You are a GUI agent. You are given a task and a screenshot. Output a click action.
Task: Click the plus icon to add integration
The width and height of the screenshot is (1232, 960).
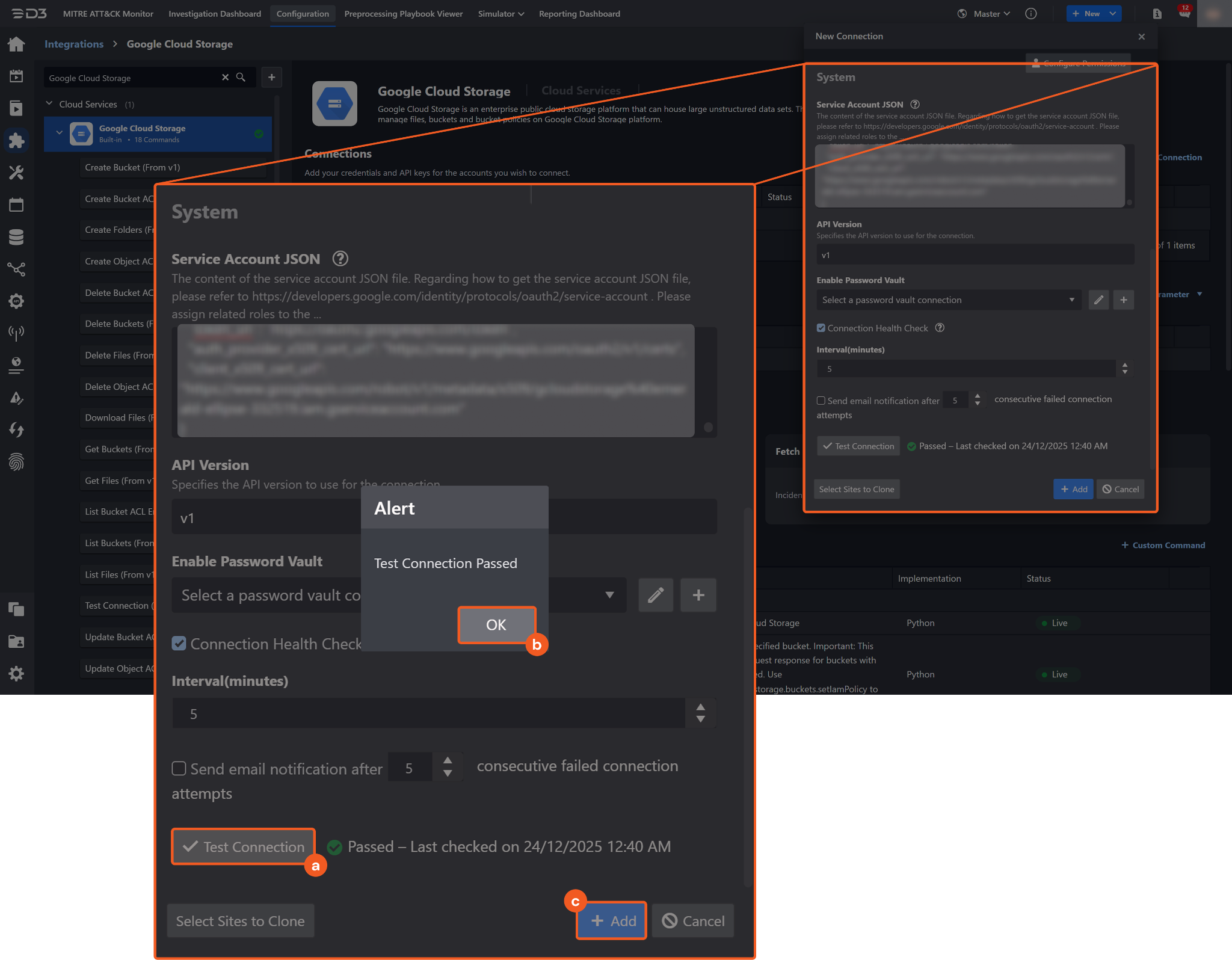271,78
